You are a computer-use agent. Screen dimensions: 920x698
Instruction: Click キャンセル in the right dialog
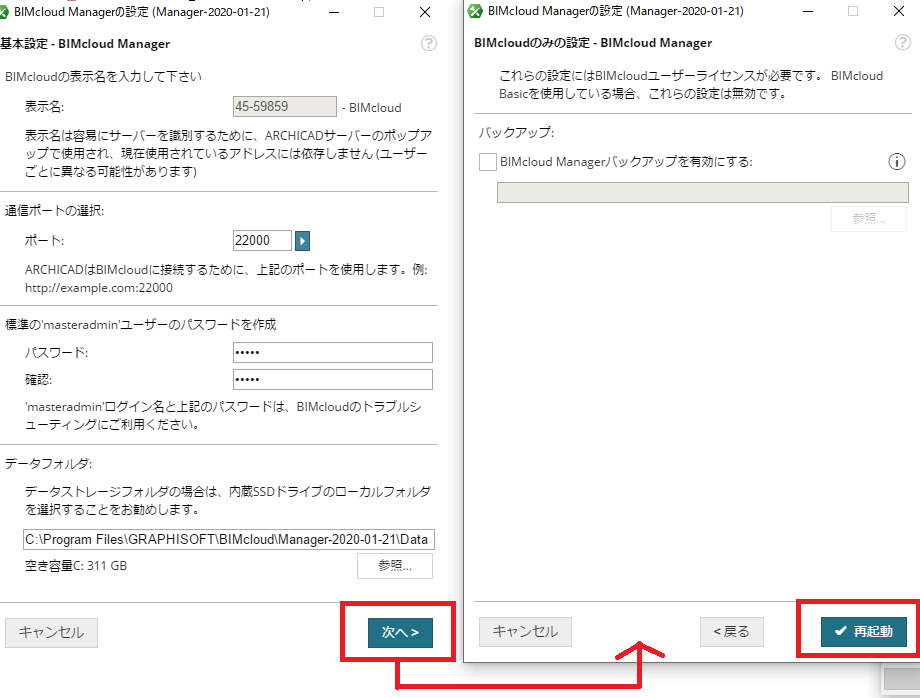525,632
